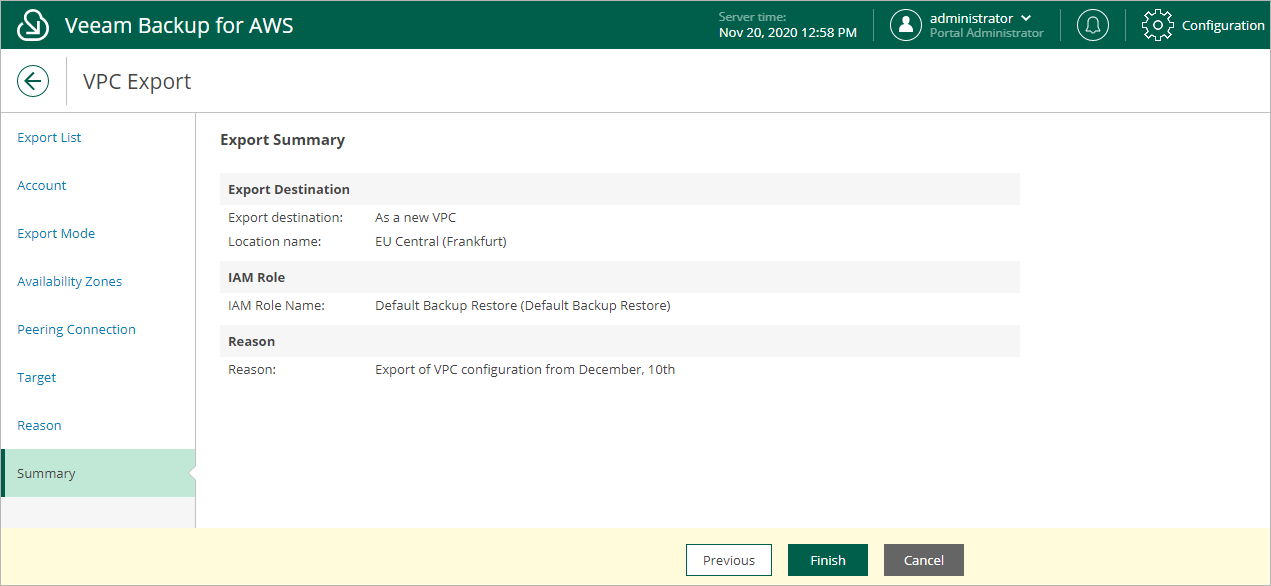The image size is (1271, 586).
Task: Open the Availability Zones step
Action: pos(69,281)
